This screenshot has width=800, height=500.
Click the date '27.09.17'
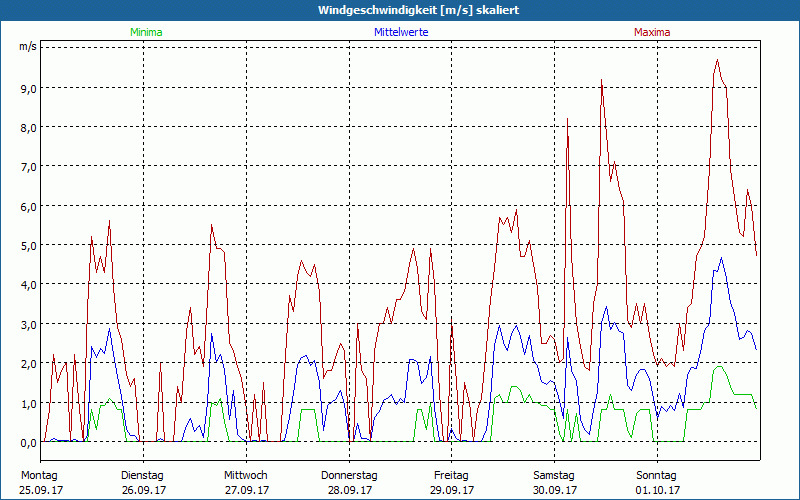pyautogui.click(x=247, y=490)
